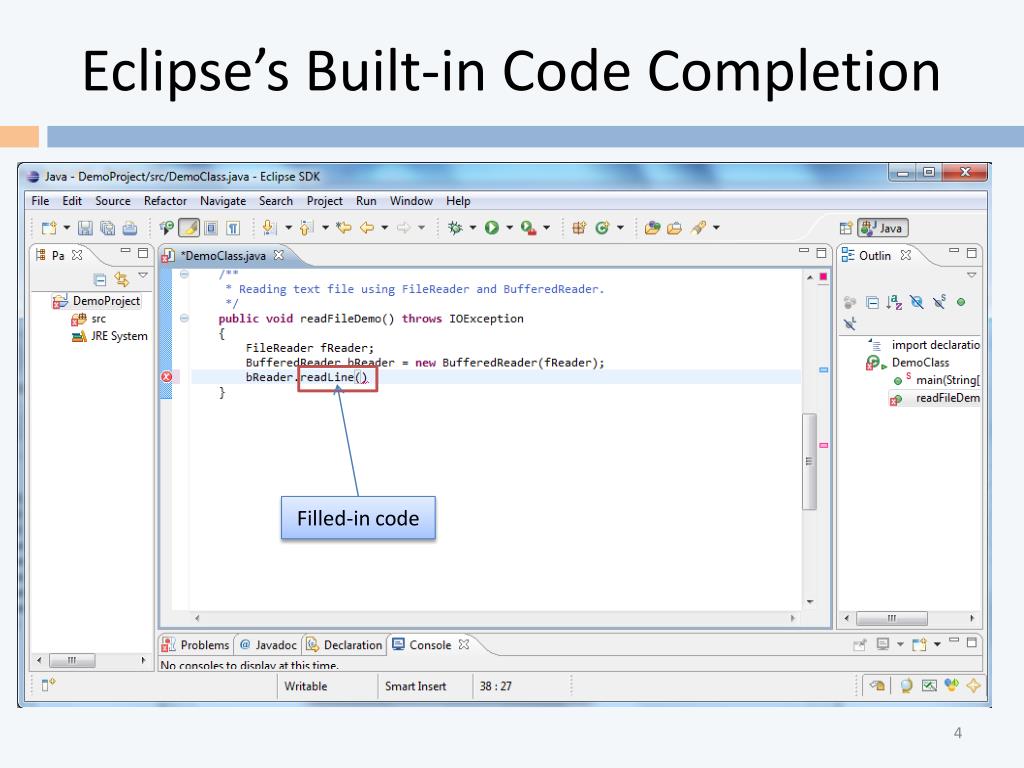Click the Next Annotation down-arrow icon
The image size is (1024, 768).
[268, 227]
